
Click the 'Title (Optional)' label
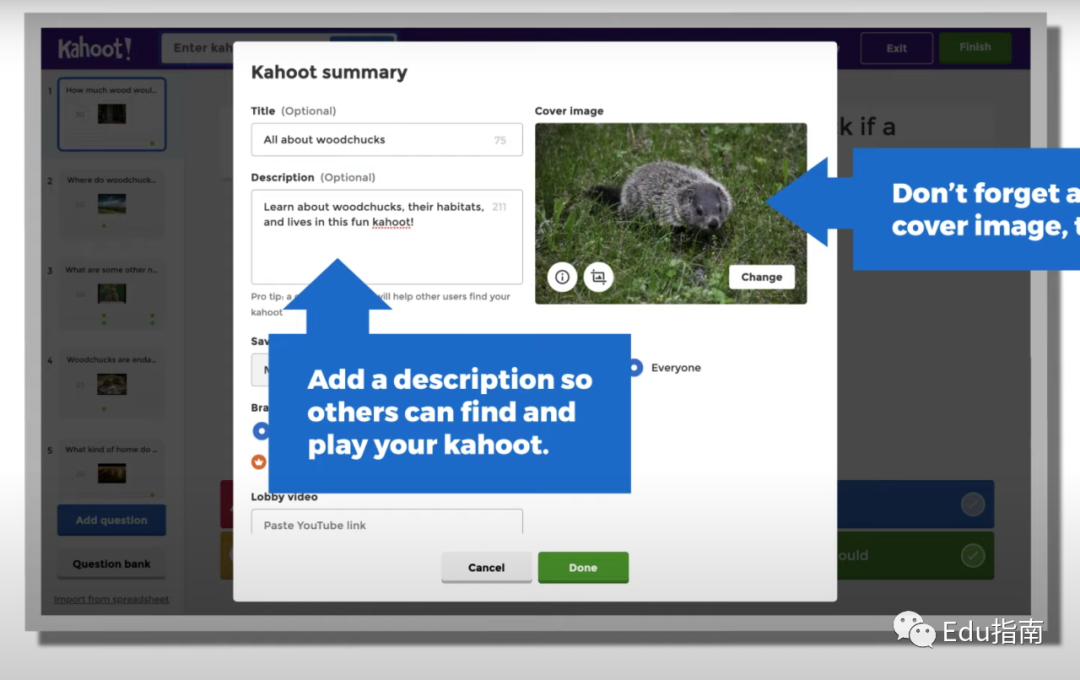coord(293,111)
